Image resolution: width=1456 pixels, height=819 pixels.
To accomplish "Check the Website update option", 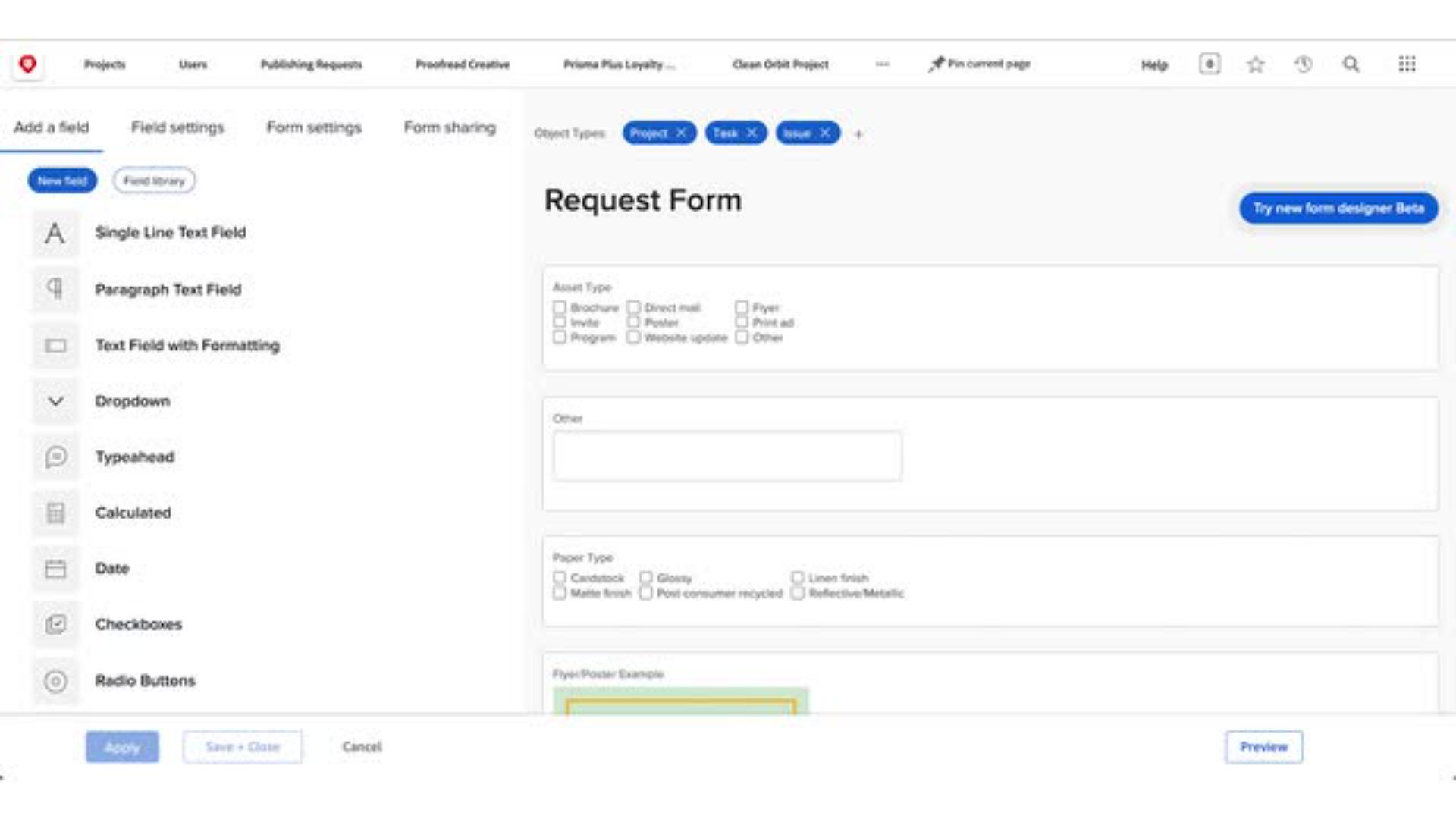I will click(634, 337).
